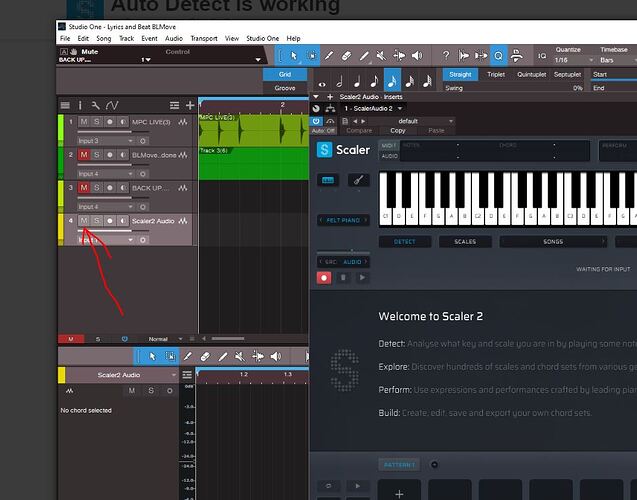637x500 pixels.
Task: Open Input 4 dropdown on BLMove track
Action: click(106, 173)
